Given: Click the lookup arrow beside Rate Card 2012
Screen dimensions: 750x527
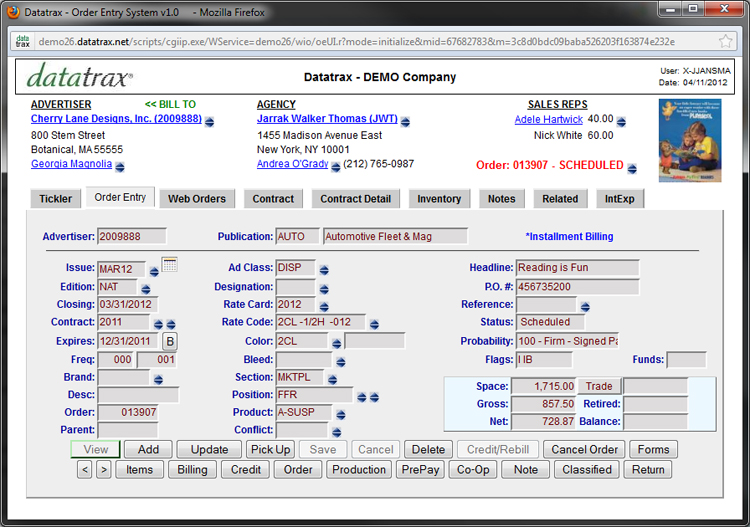Looking at the screenshot, I should [324, 307].
